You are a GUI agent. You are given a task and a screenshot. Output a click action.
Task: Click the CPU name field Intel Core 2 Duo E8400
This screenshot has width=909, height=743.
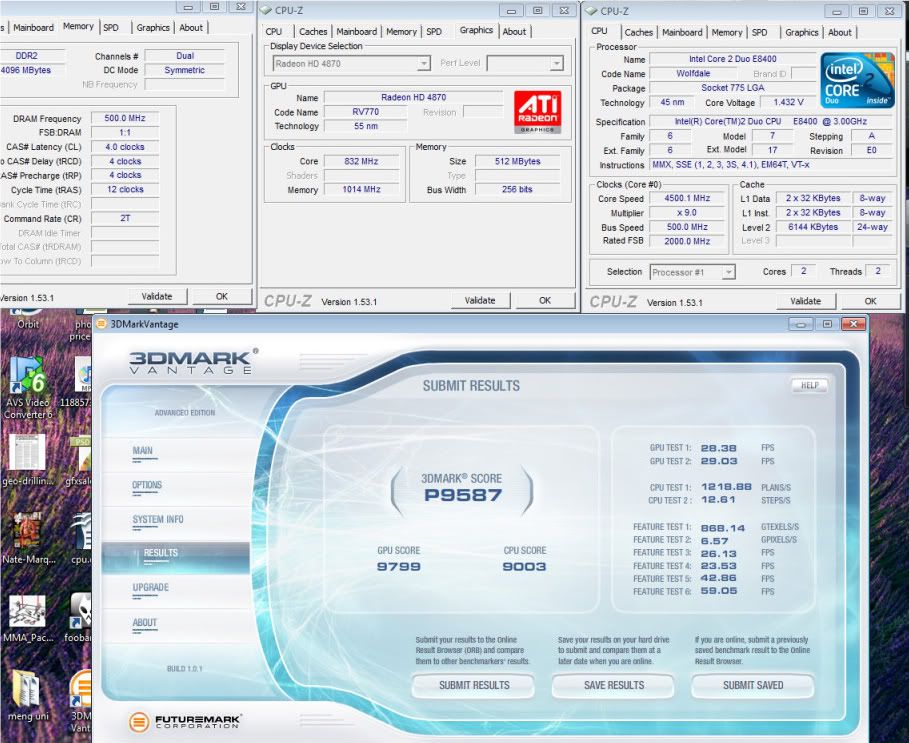[x=733, y=59]
